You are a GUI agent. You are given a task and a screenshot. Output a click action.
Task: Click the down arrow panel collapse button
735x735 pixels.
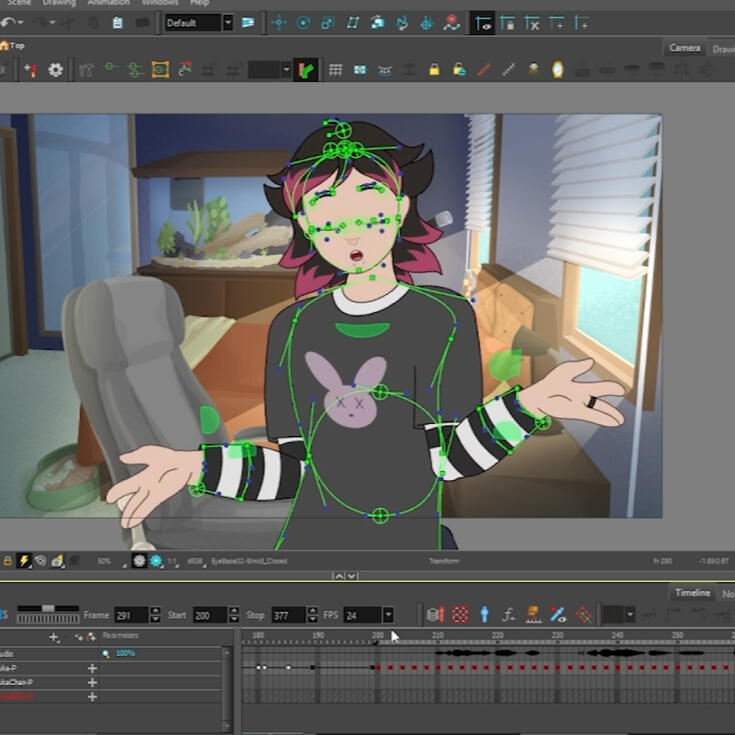click(352, 576)
